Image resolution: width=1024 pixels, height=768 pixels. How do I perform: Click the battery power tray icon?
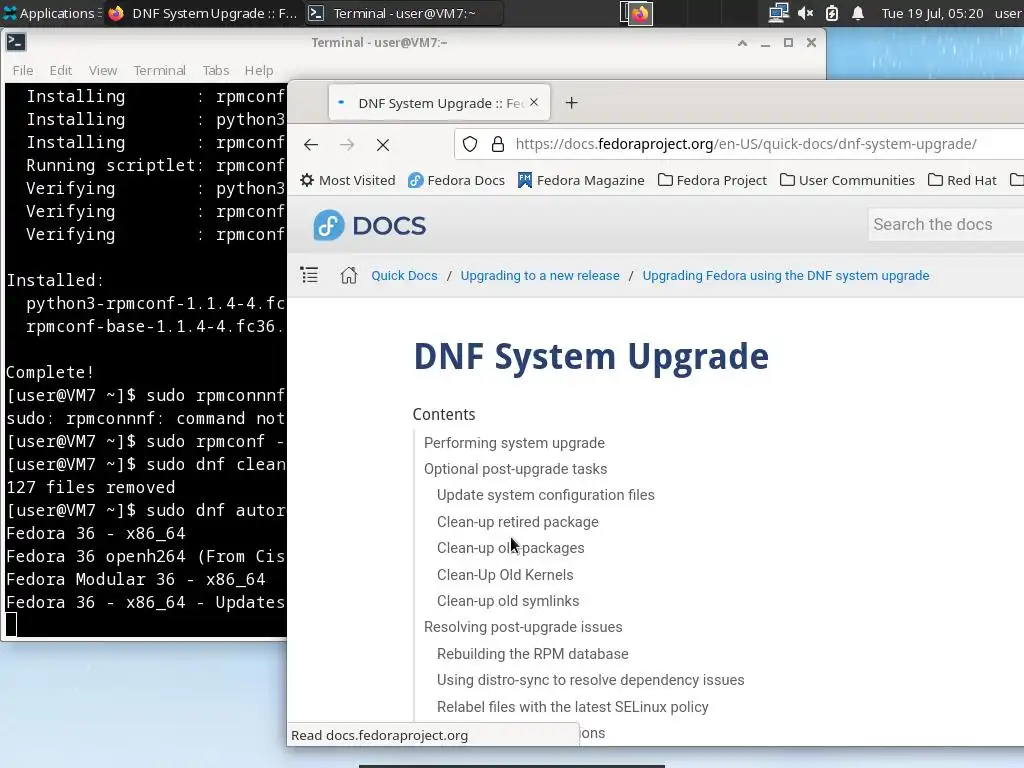pyautogui.click(x=832, y=13)
